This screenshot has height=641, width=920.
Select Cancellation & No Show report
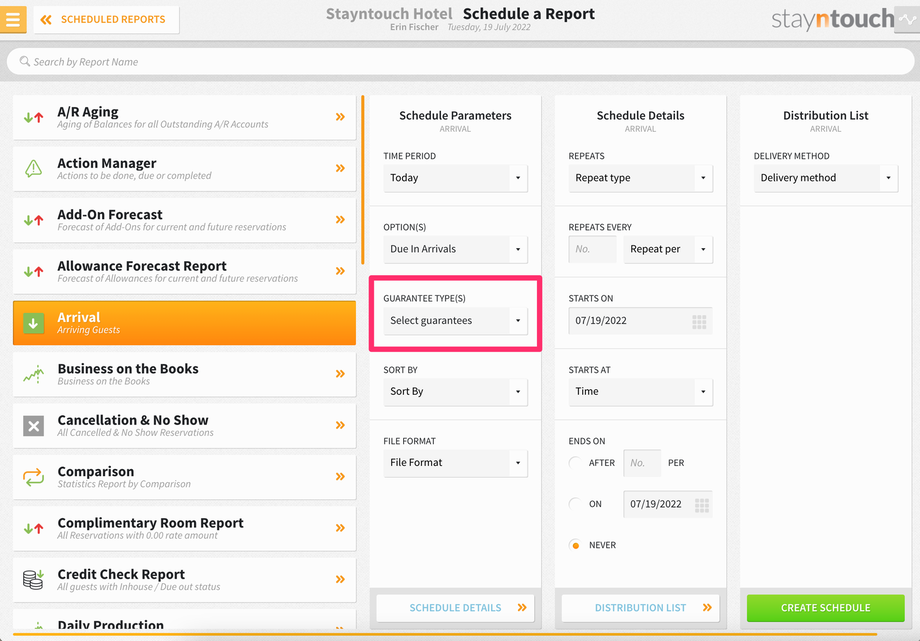184,426
